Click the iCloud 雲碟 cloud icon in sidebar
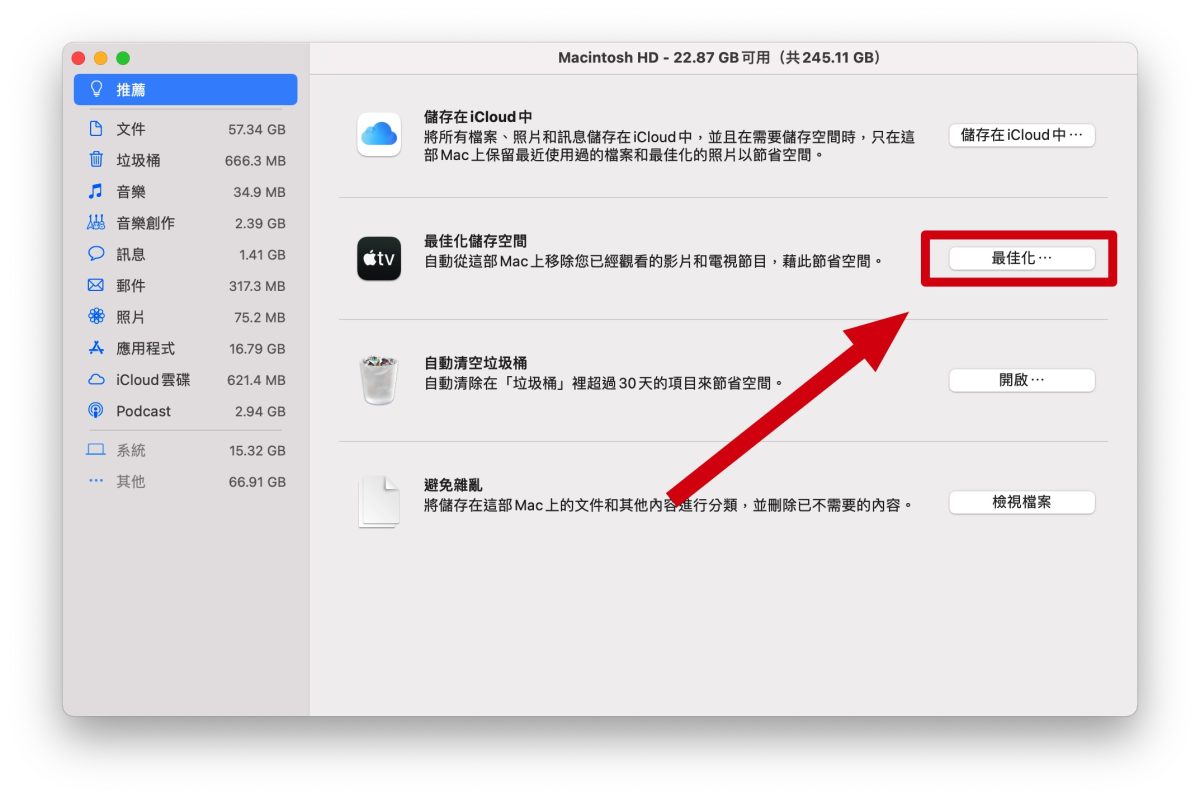This screenshot has height=799, width=1200. [96, 379]
